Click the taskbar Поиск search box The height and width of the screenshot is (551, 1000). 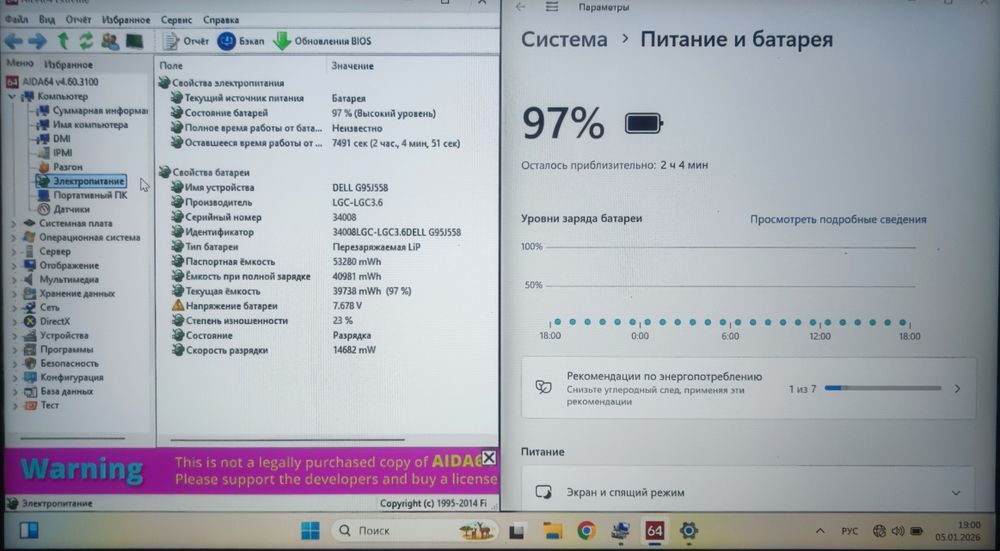tap(415, 531)
